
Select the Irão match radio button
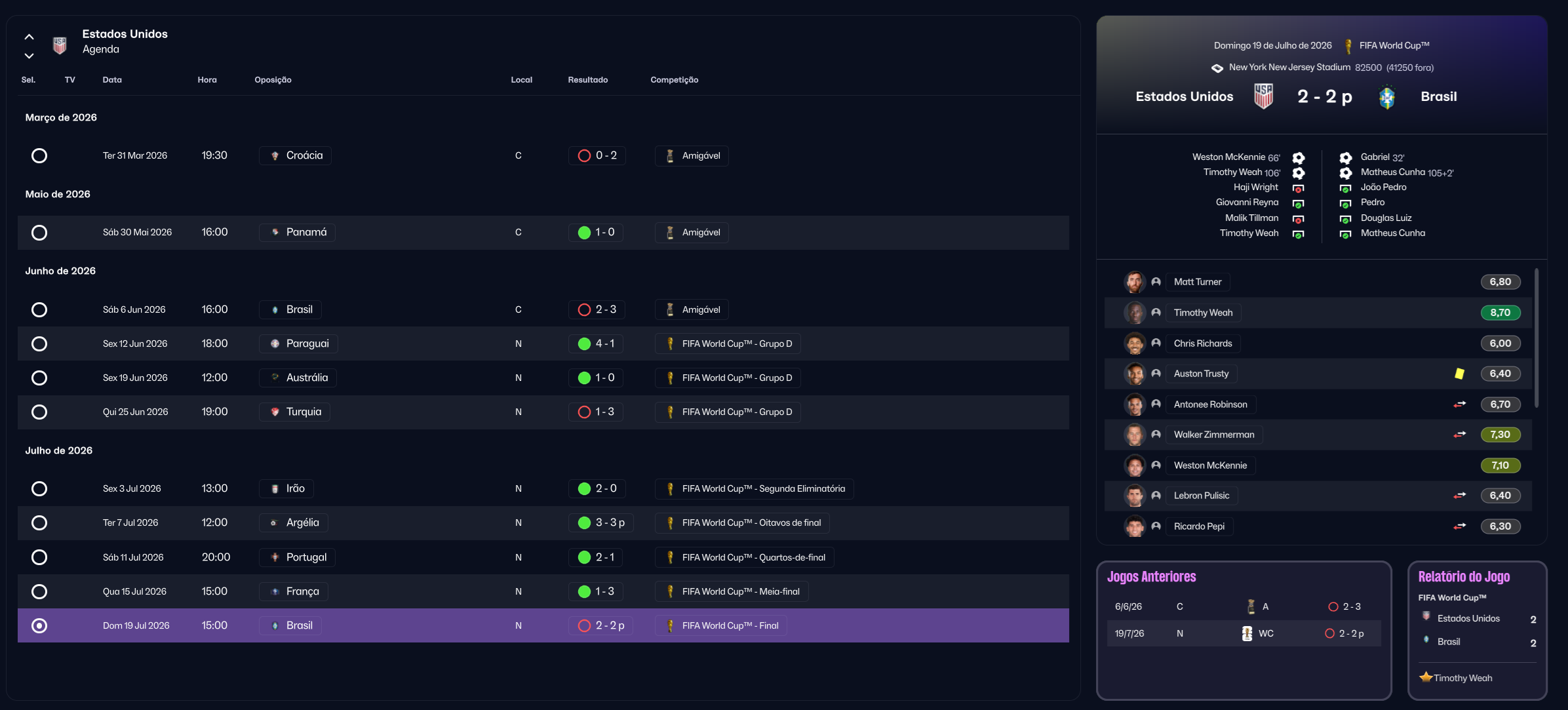(x=39, y=488)
